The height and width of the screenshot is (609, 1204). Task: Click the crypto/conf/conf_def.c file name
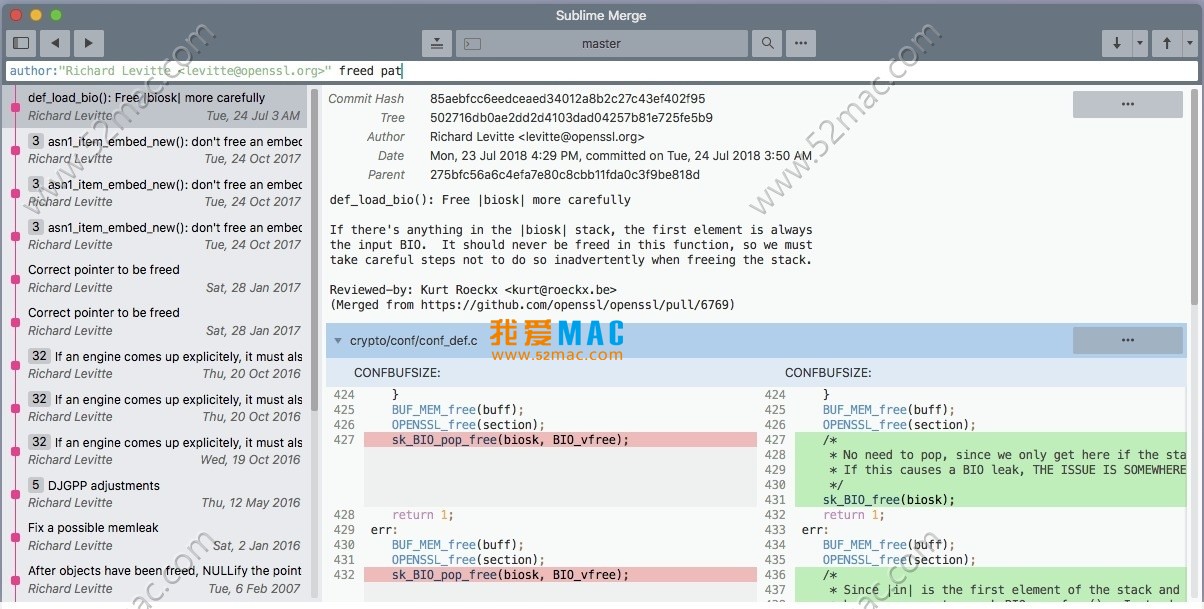pyautogui.click(x=413, y=341)
